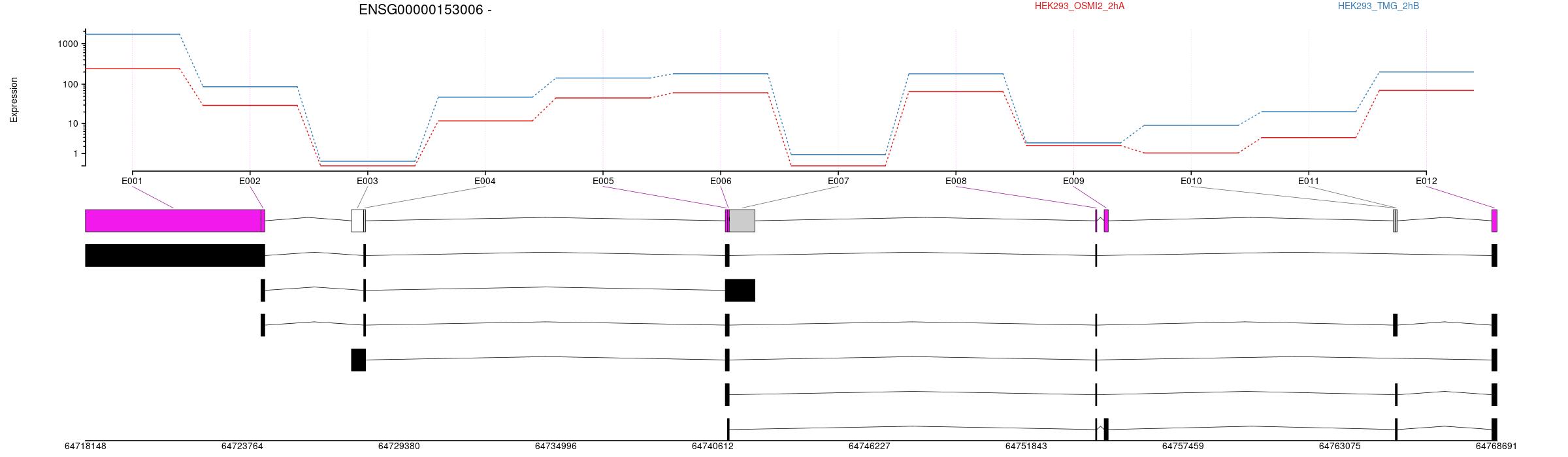Click genomic coordinate 64757459
The image size is (1568, 457).
coord(1183,447)
